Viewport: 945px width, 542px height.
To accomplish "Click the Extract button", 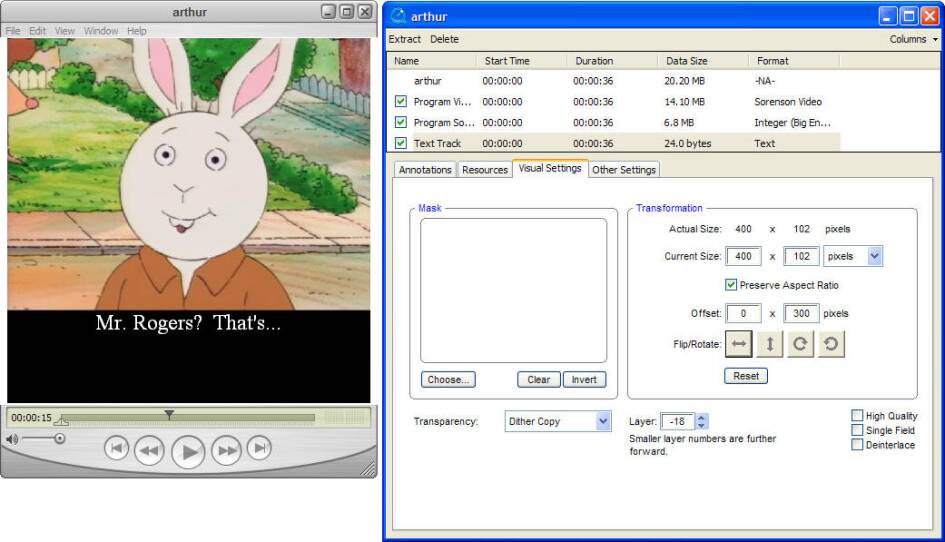I will click(x=404, y=39).
